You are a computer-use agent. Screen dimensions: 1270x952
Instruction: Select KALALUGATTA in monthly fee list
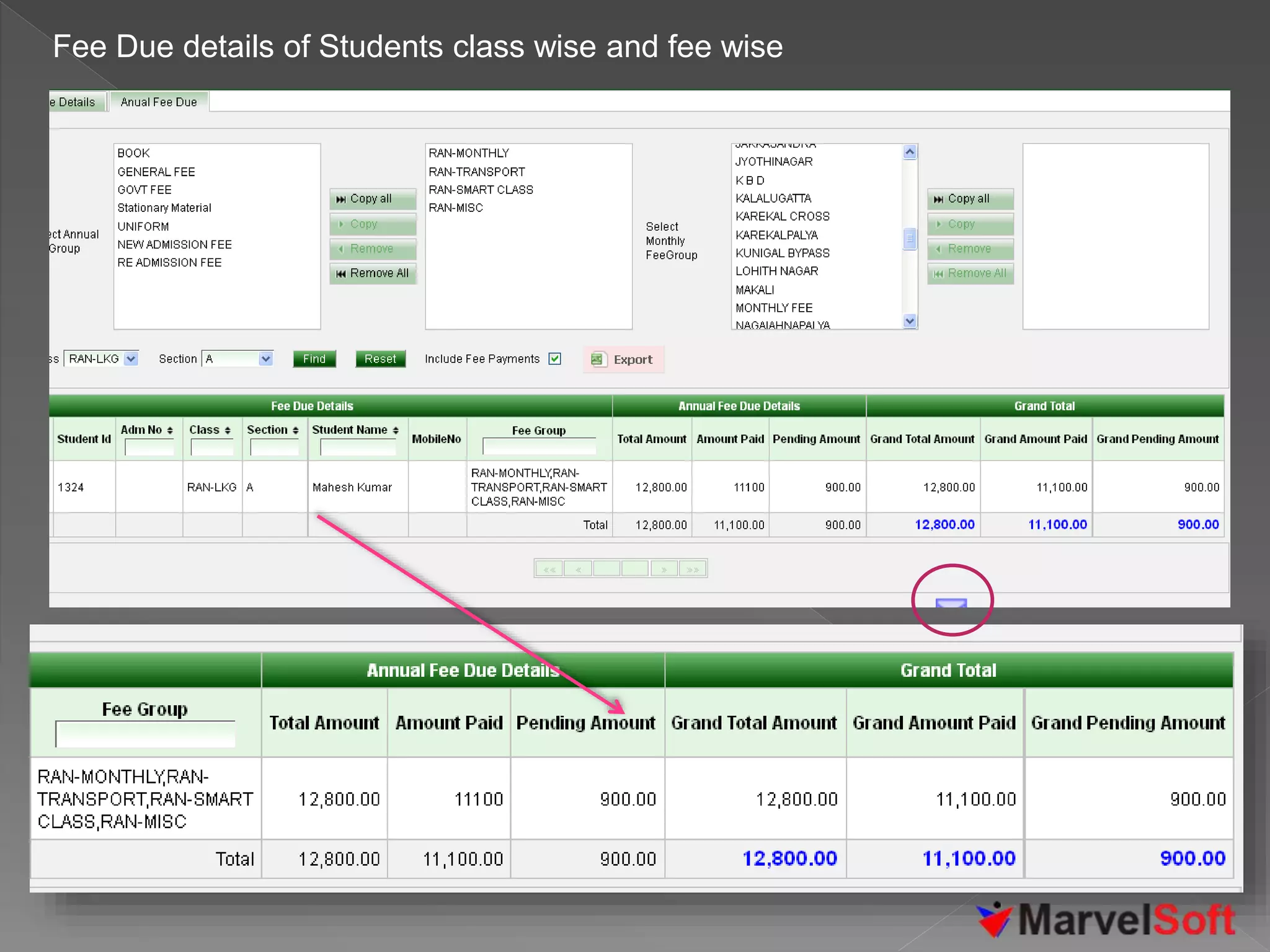(773, 198)
